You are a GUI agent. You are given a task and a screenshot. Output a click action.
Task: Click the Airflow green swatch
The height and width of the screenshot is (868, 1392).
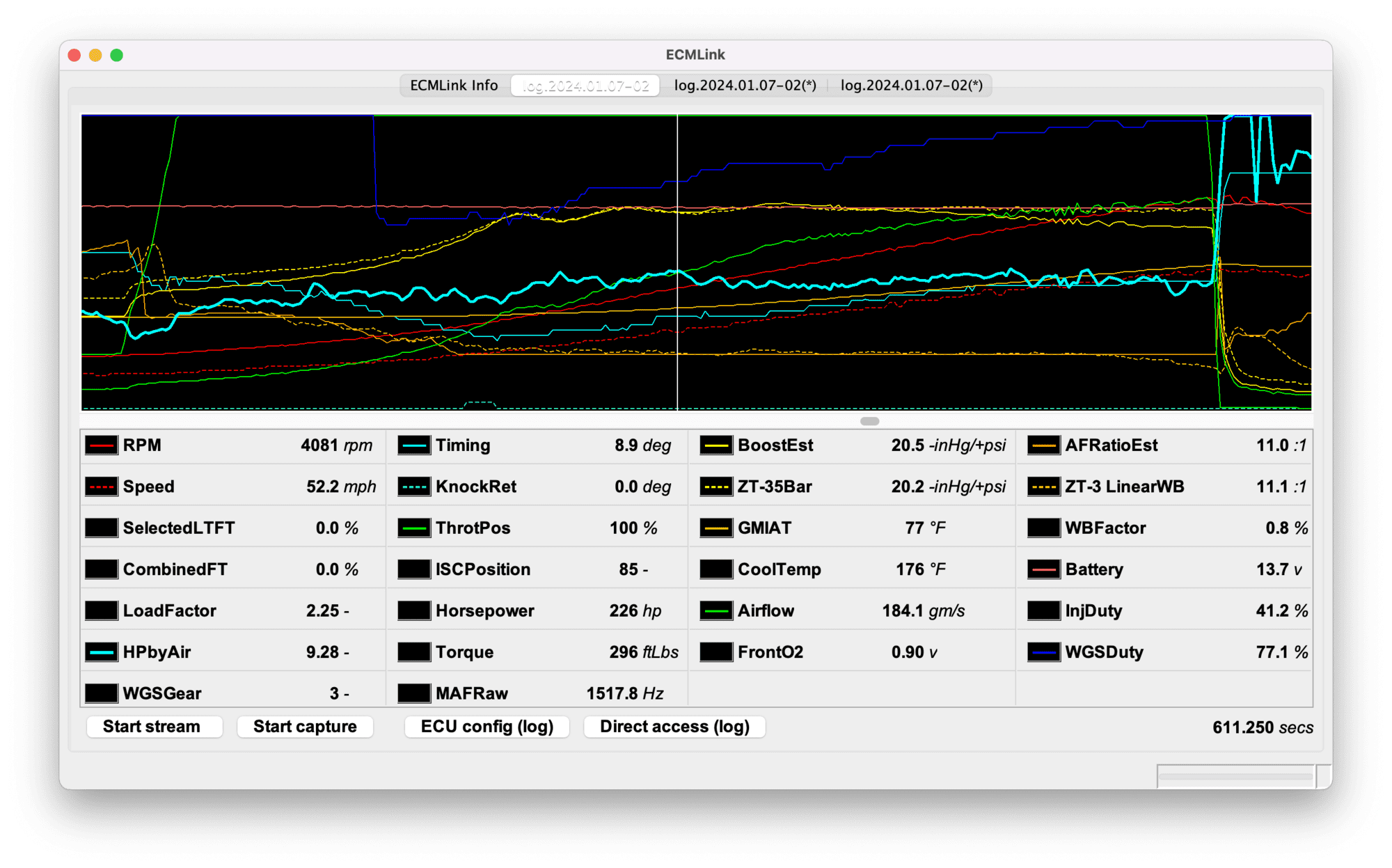click(716, 610)
